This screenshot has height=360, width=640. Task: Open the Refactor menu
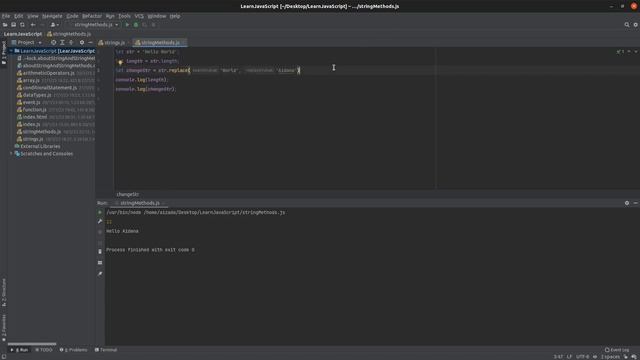click(x=92, y=16)
